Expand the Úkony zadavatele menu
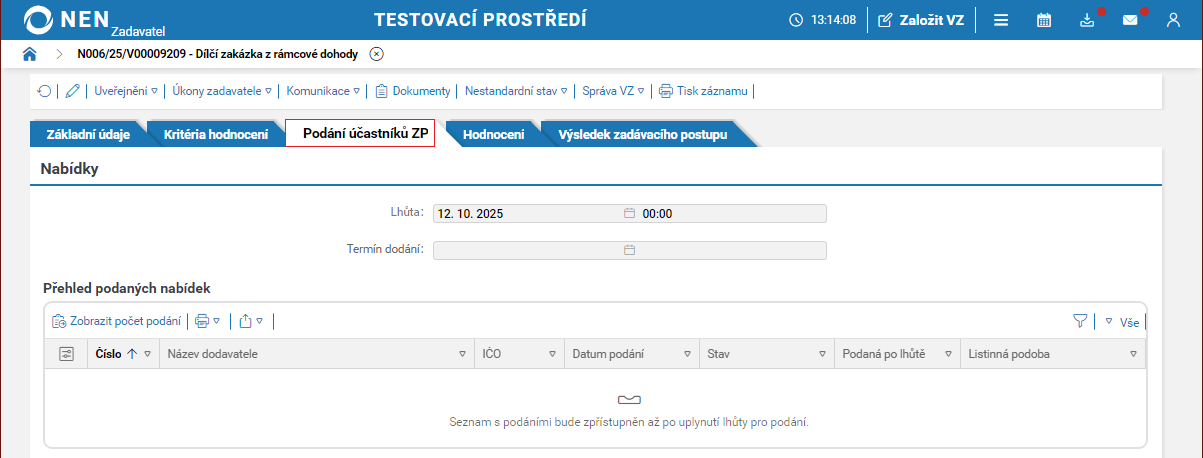The width and height of the screenshot is (1203, 458). click(222, 91)
